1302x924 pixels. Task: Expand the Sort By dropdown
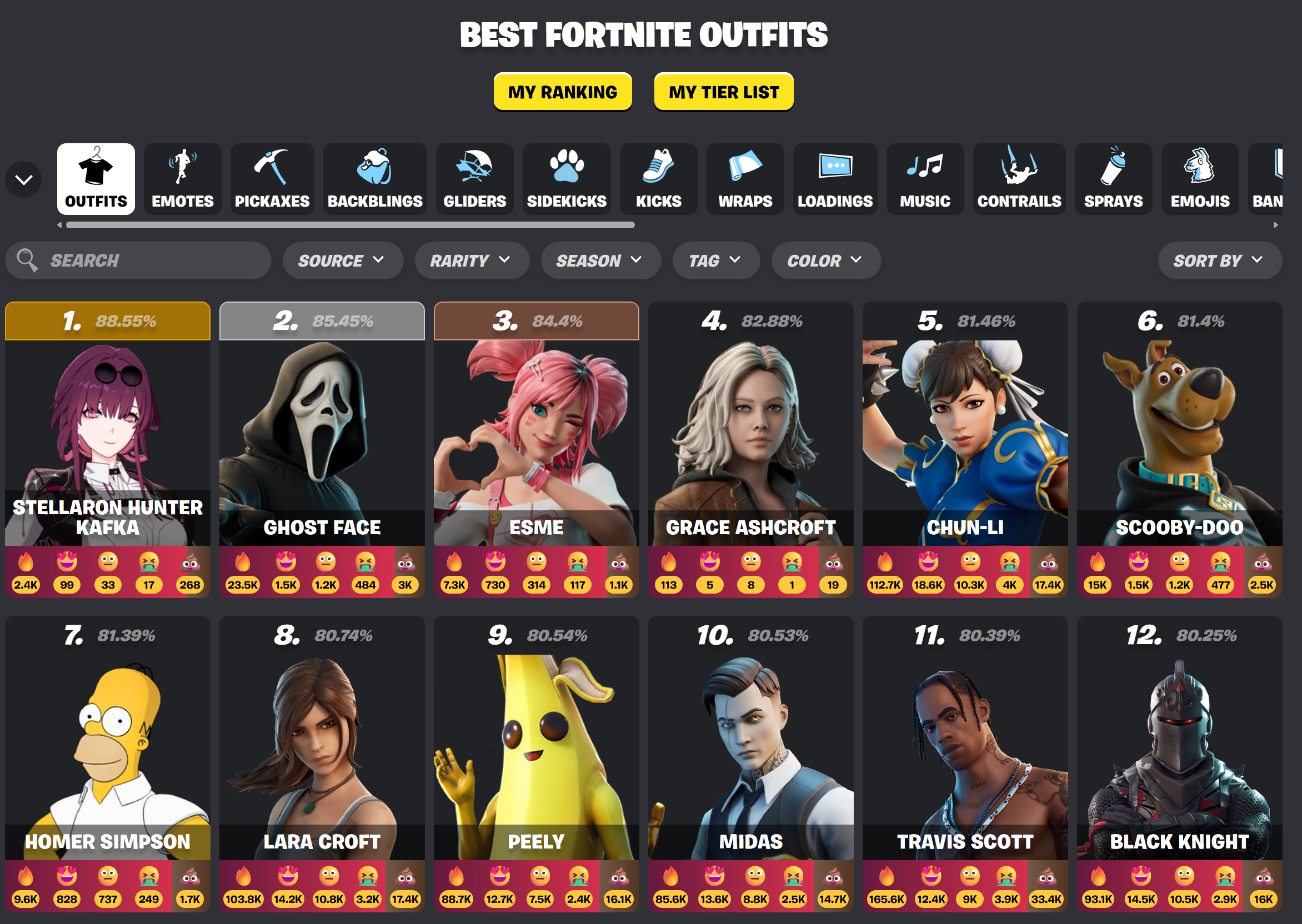coord(1219,260)
